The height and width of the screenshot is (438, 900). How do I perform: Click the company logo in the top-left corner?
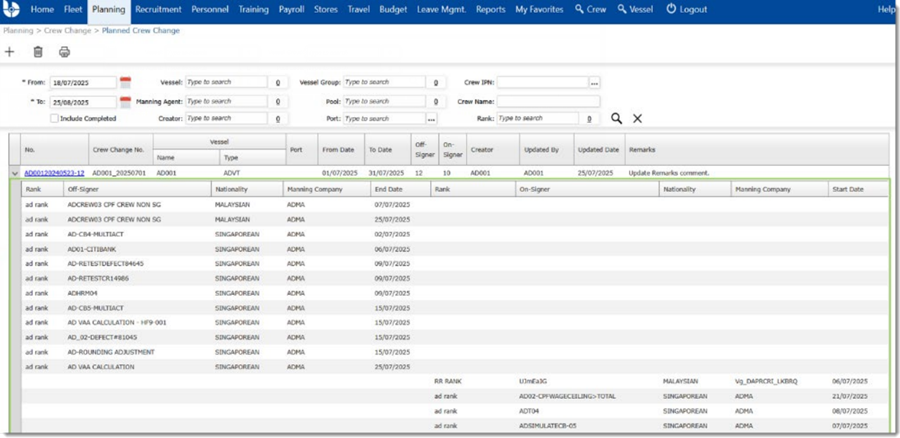pos(12,10)
